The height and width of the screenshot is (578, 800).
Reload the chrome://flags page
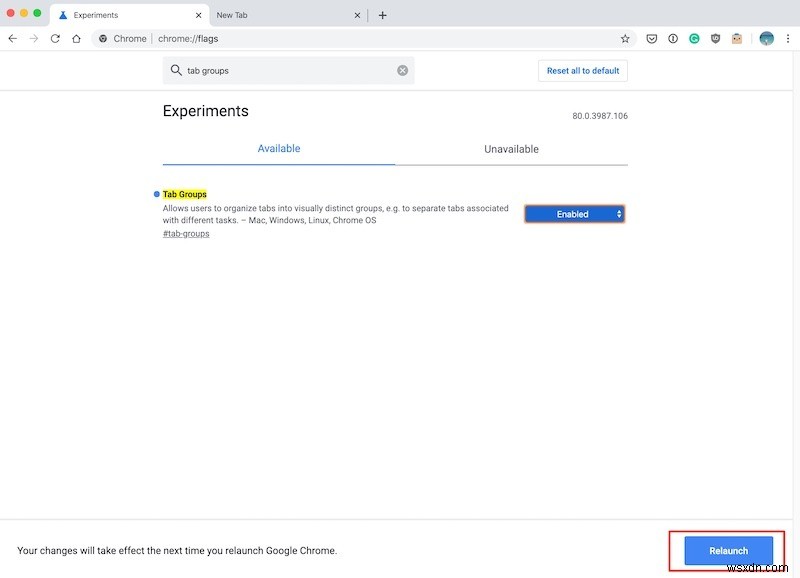coord(55,39)
